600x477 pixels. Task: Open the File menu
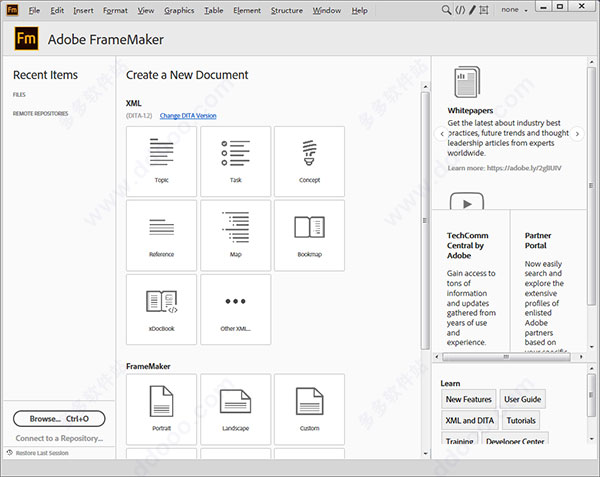point(34,10)
